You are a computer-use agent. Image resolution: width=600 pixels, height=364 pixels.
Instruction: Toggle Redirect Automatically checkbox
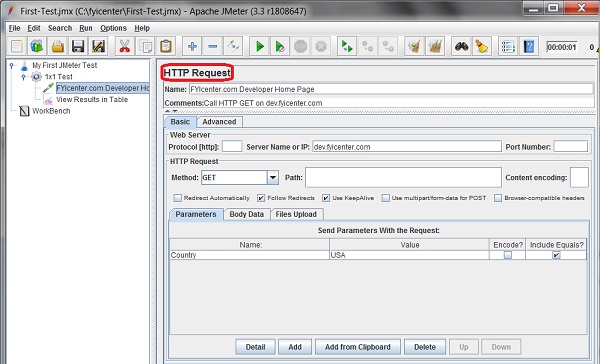pos(177,198)
